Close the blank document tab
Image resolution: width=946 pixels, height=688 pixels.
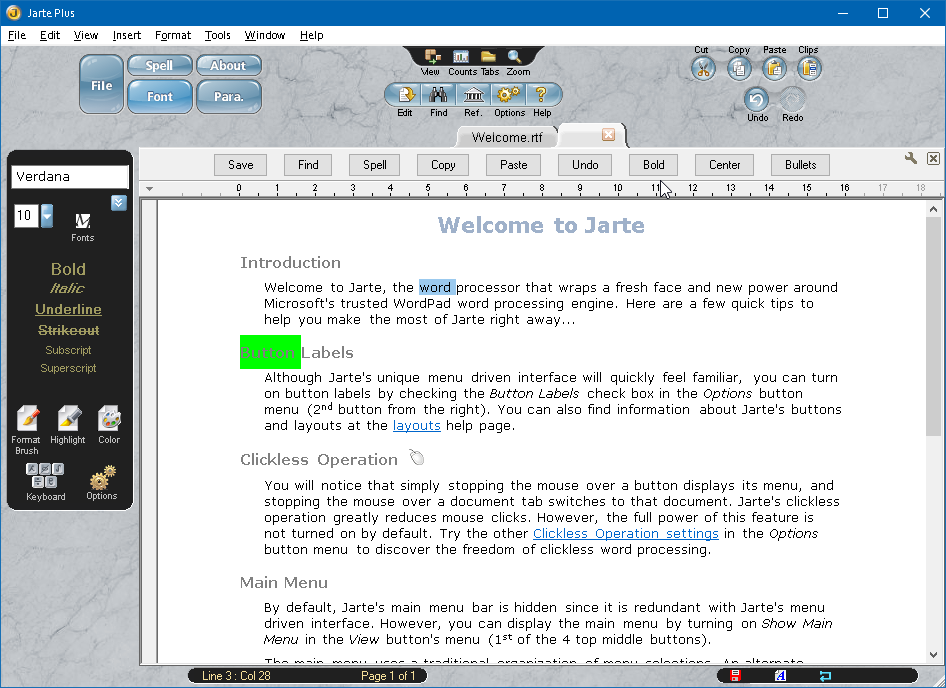pyautogui.click(x=609, y=135)
